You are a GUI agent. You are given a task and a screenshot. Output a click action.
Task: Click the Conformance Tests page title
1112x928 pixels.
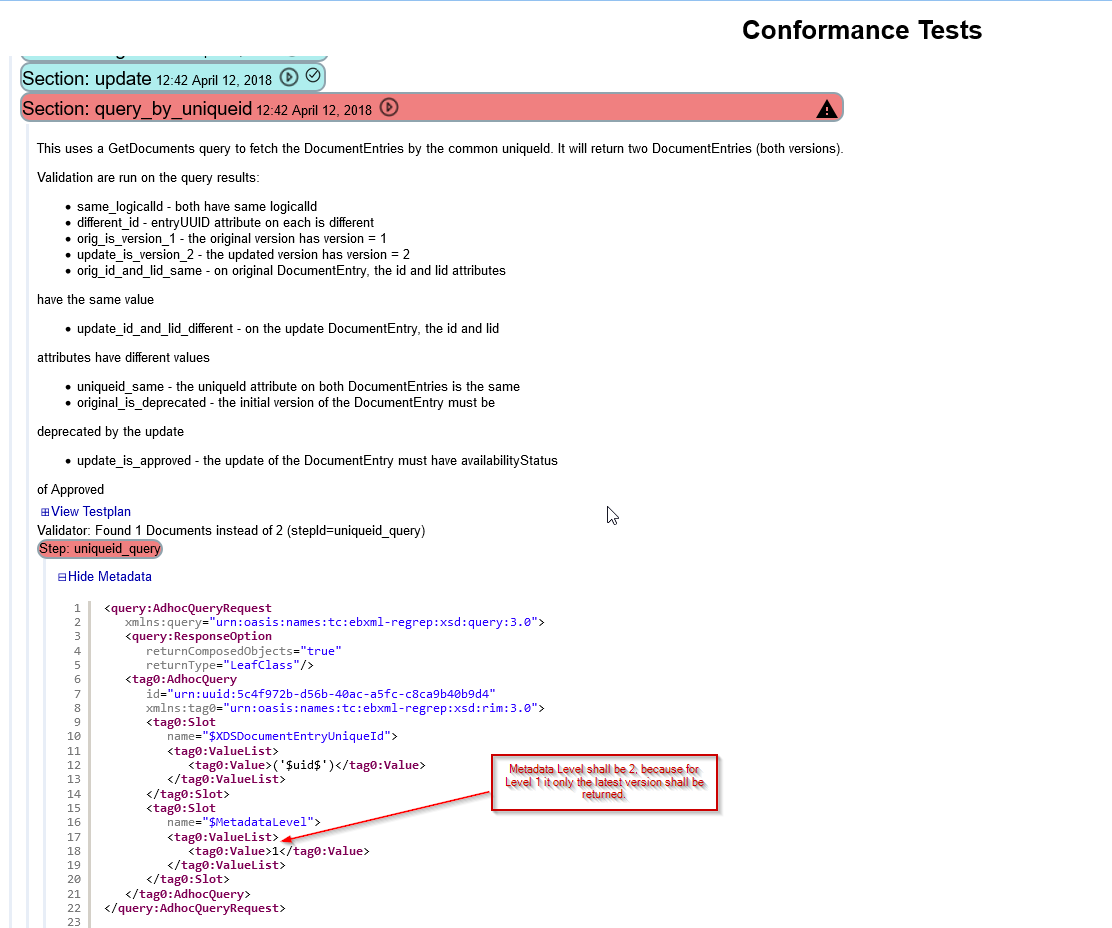click(862, 30)
